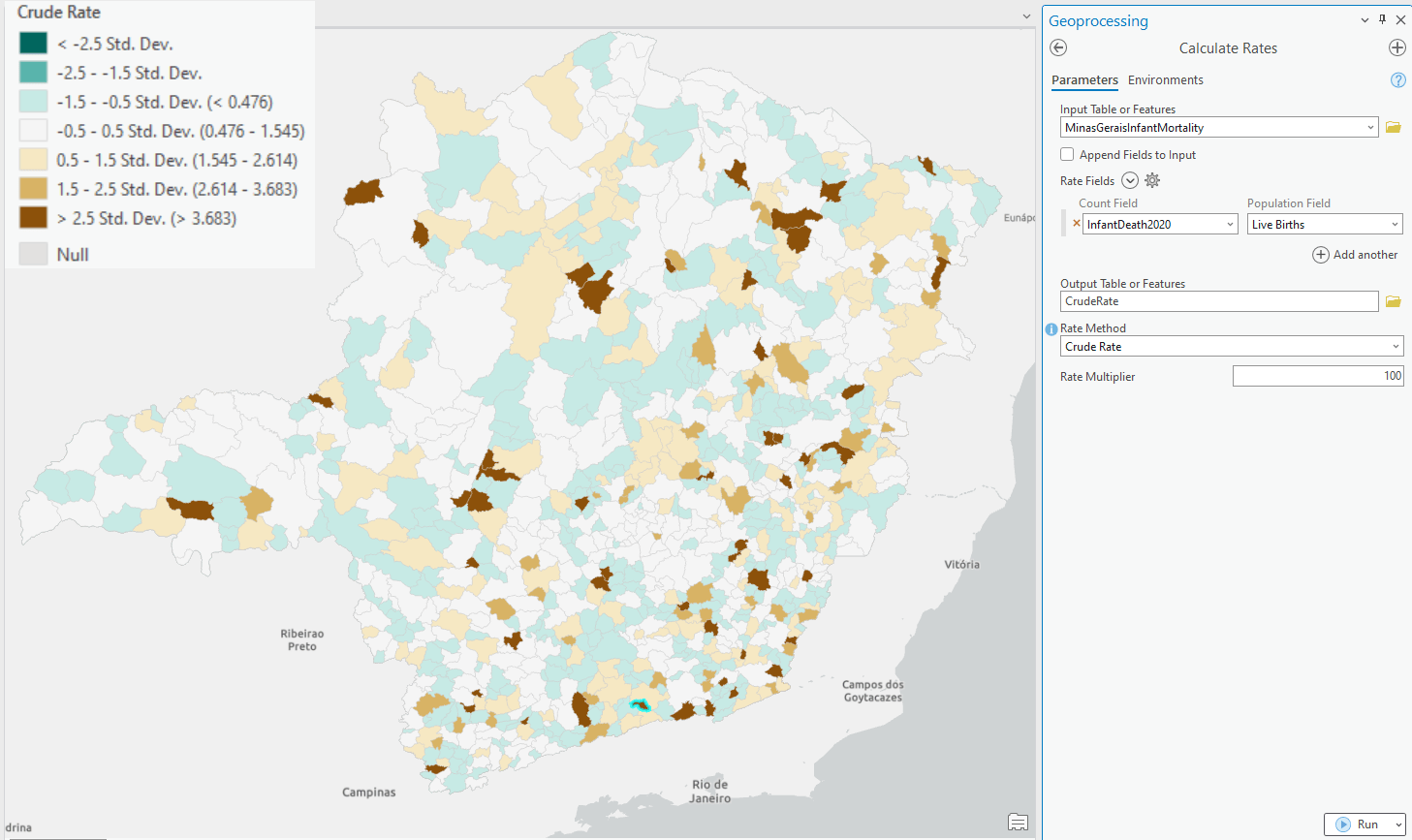
Task: Open the Rate Method dropdown
Action: click(x=1396, y=346)
